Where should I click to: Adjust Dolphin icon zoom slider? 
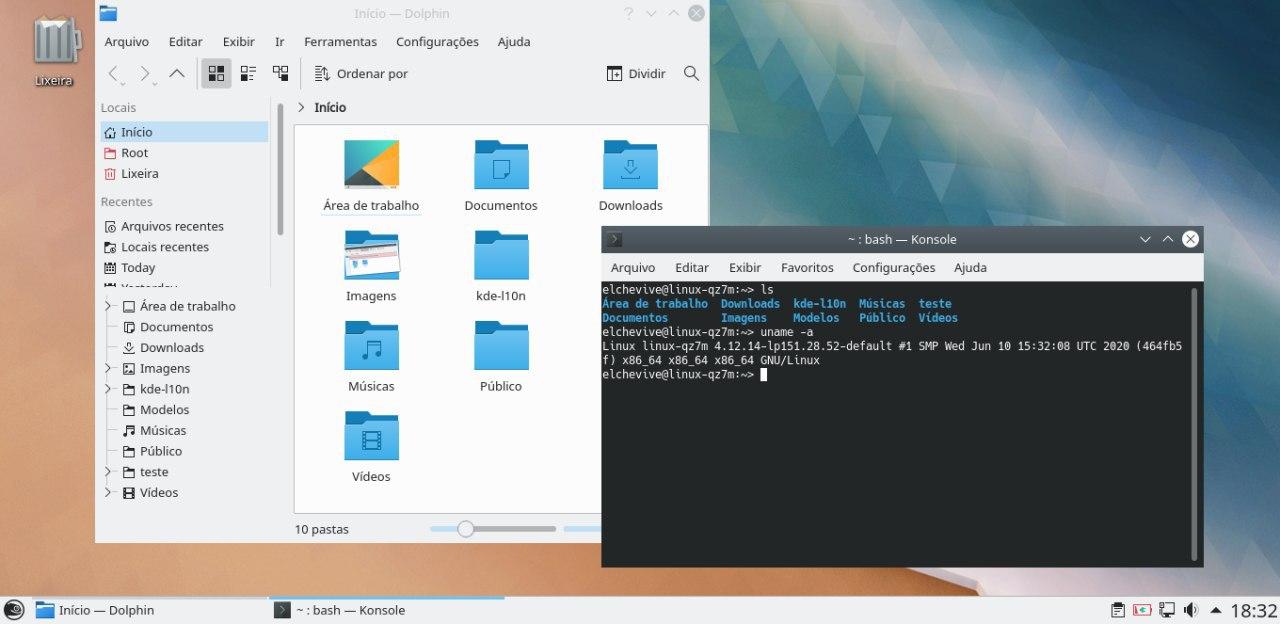[x=466, y=529]
